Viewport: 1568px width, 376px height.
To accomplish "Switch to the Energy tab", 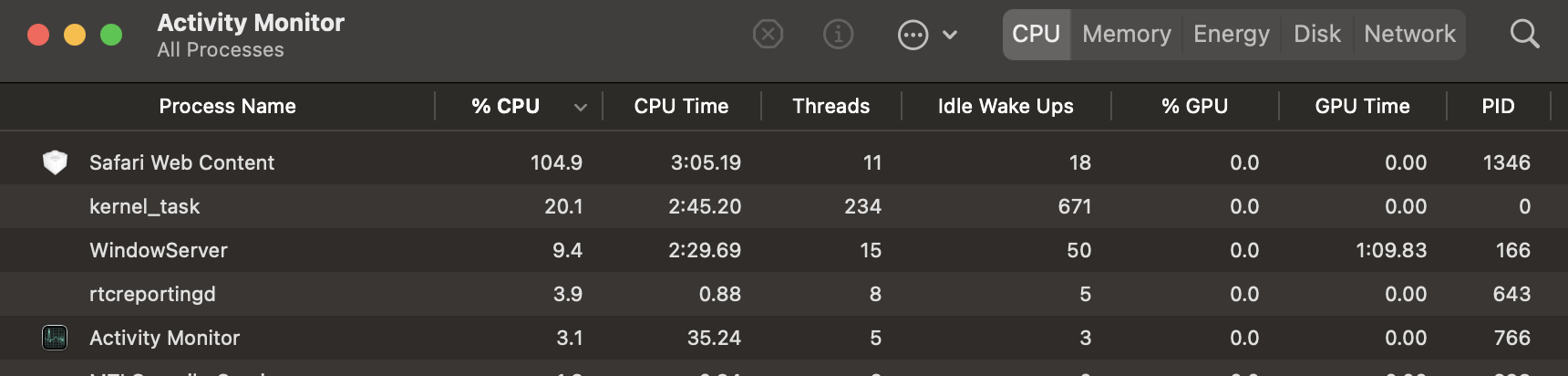I will (1231, 35).
